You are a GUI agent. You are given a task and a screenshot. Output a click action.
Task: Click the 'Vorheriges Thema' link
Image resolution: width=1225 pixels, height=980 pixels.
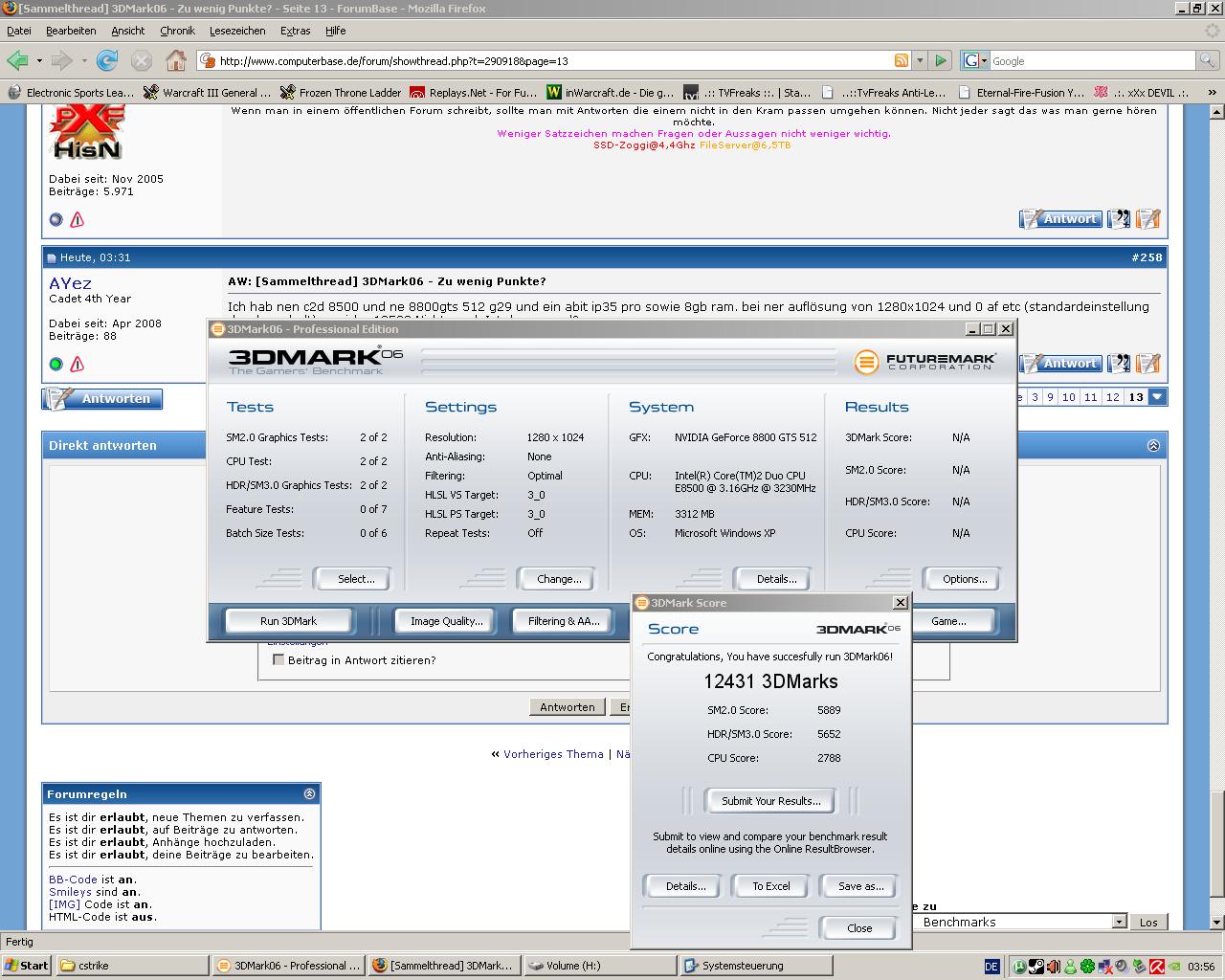coord(553,754)
